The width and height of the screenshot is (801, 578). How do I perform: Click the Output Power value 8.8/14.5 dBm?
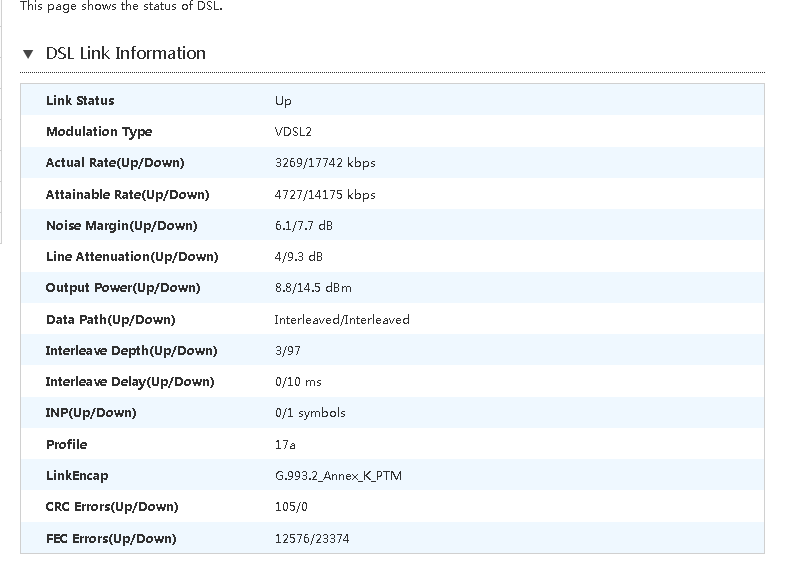click(313, 288)
